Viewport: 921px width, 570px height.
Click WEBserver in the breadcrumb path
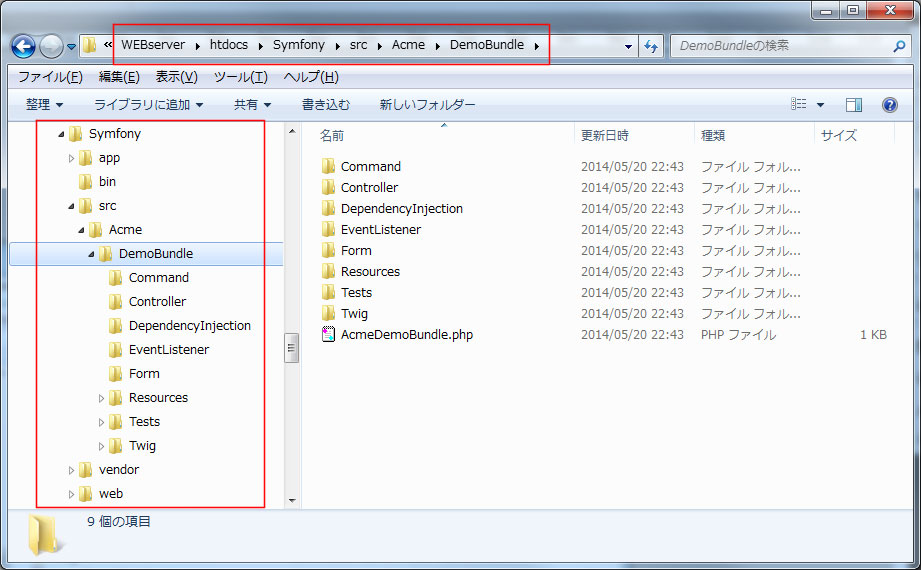(x=153, y=45)
